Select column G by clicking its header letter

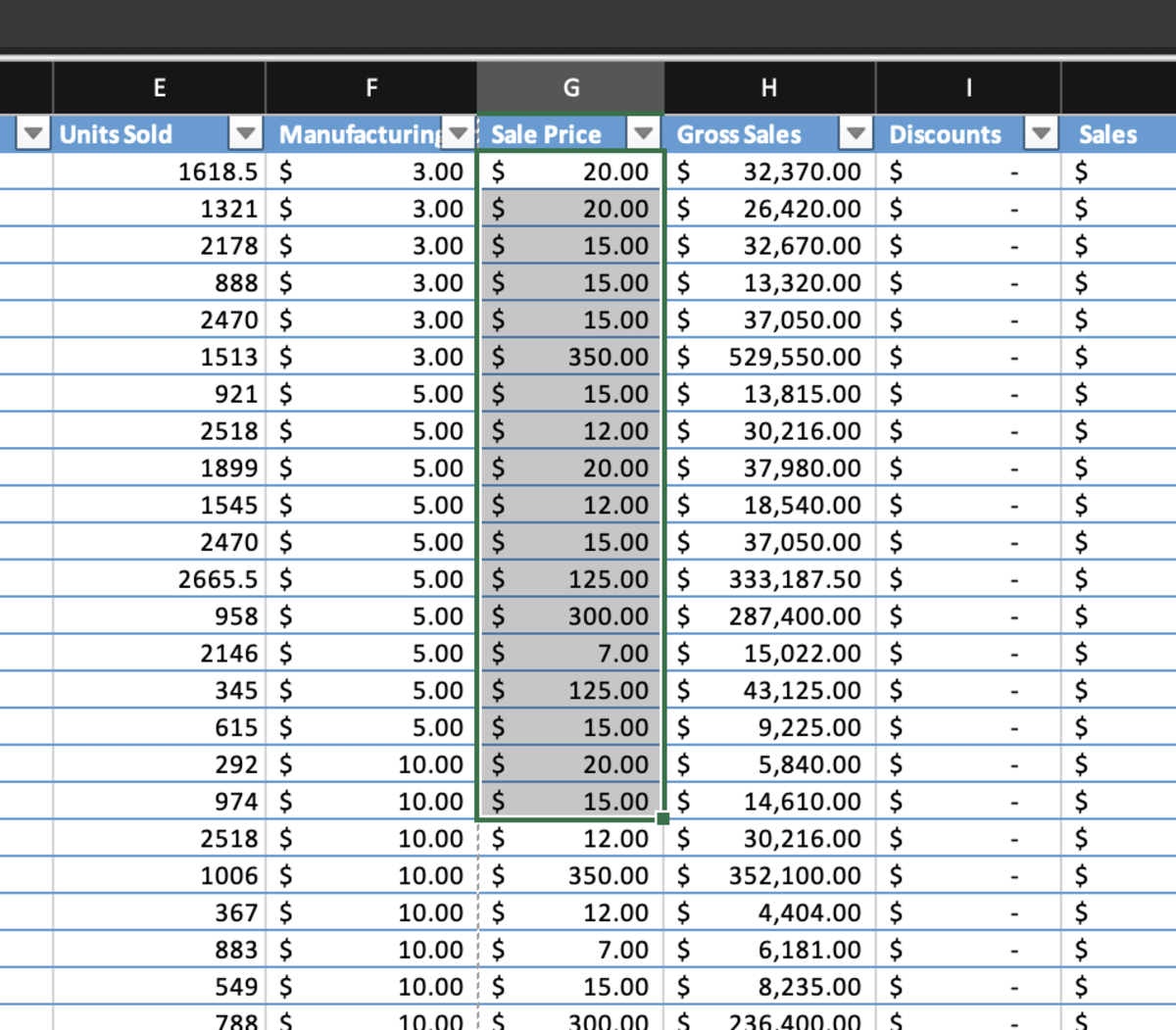tap(569, 87)
